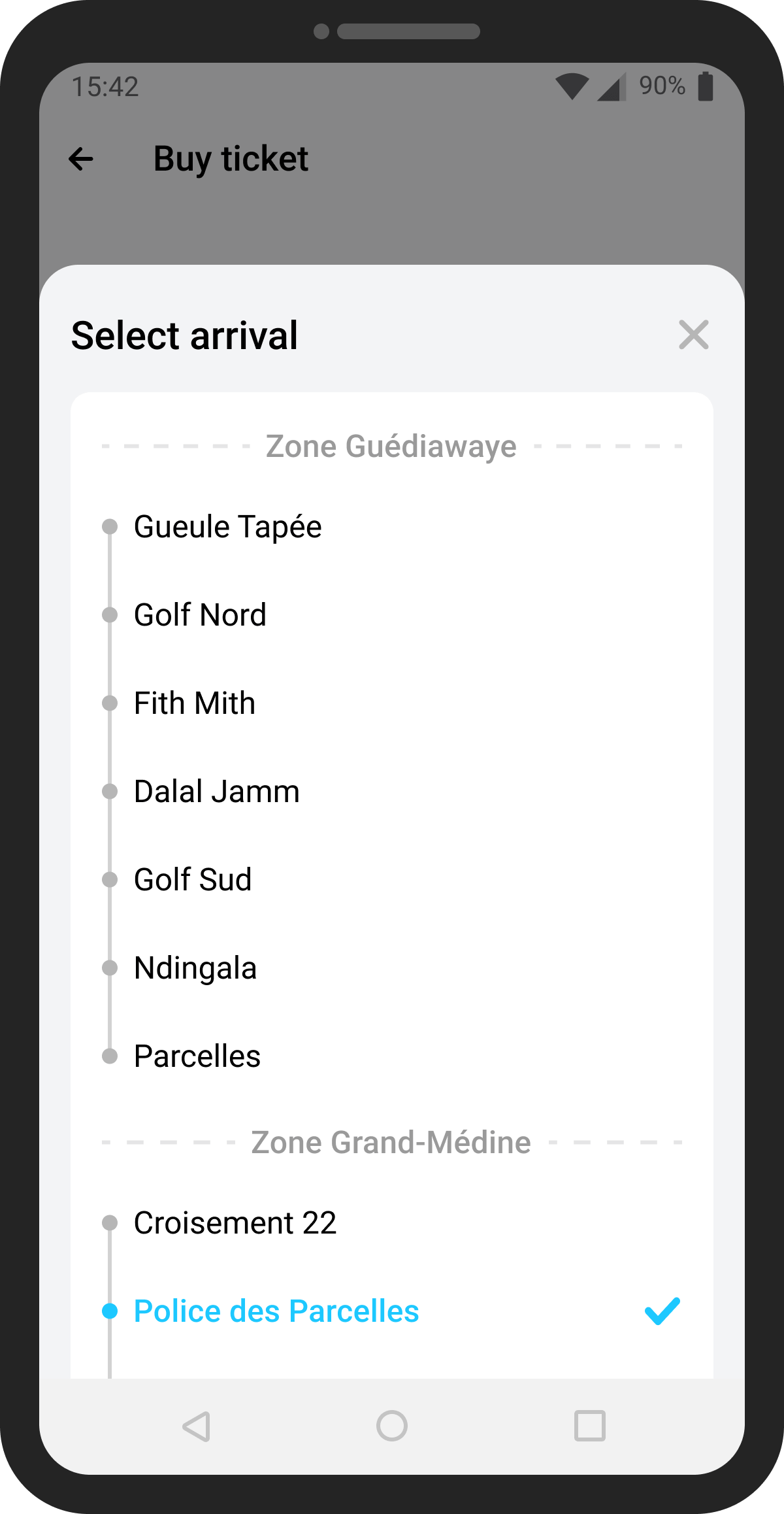The width and height of the screenshot is (784, 1514).
Task: Tap the blue checkmark beside Police des Parcelles
Action: click(662, 1311)
